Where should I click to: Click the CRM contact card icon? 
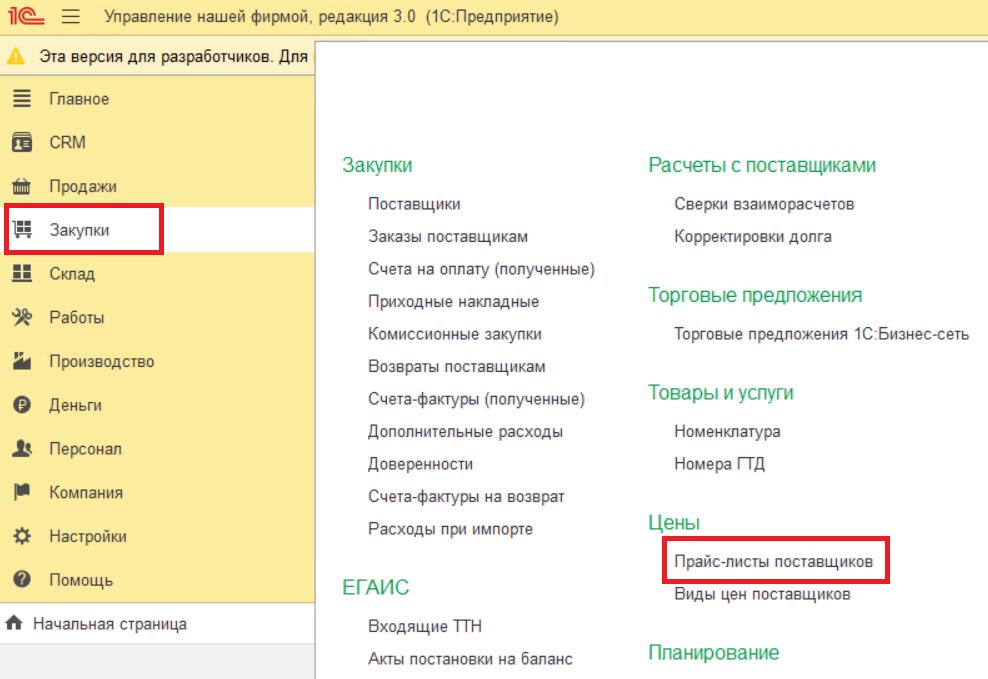click(x=22, y=142)
